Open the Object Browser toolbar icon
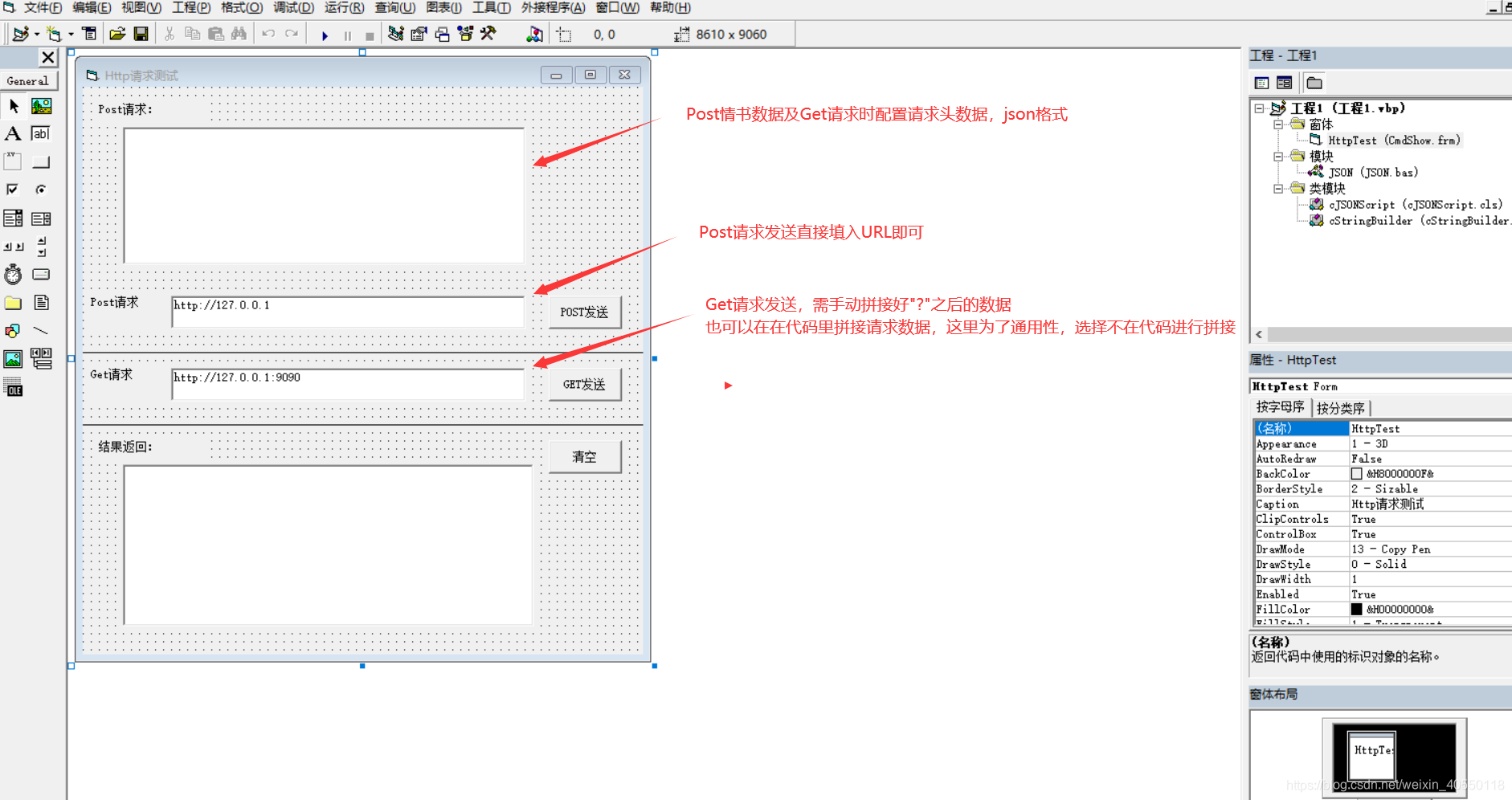The image size is (1512, 800). pyautogui.click(x=465, y=35)
